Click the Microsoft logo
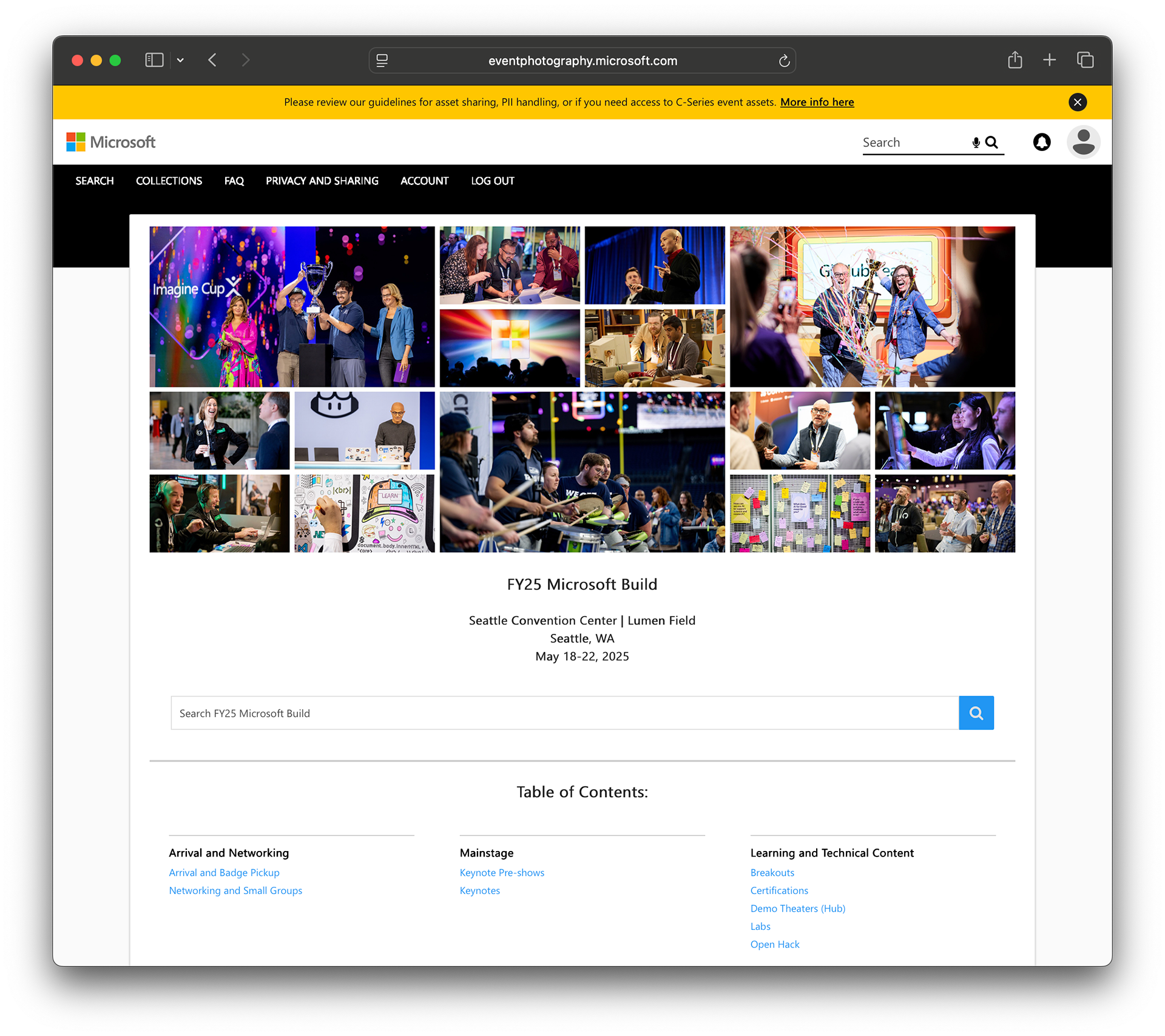Viewport: 1165px width, 1036px height. (111, 142)
